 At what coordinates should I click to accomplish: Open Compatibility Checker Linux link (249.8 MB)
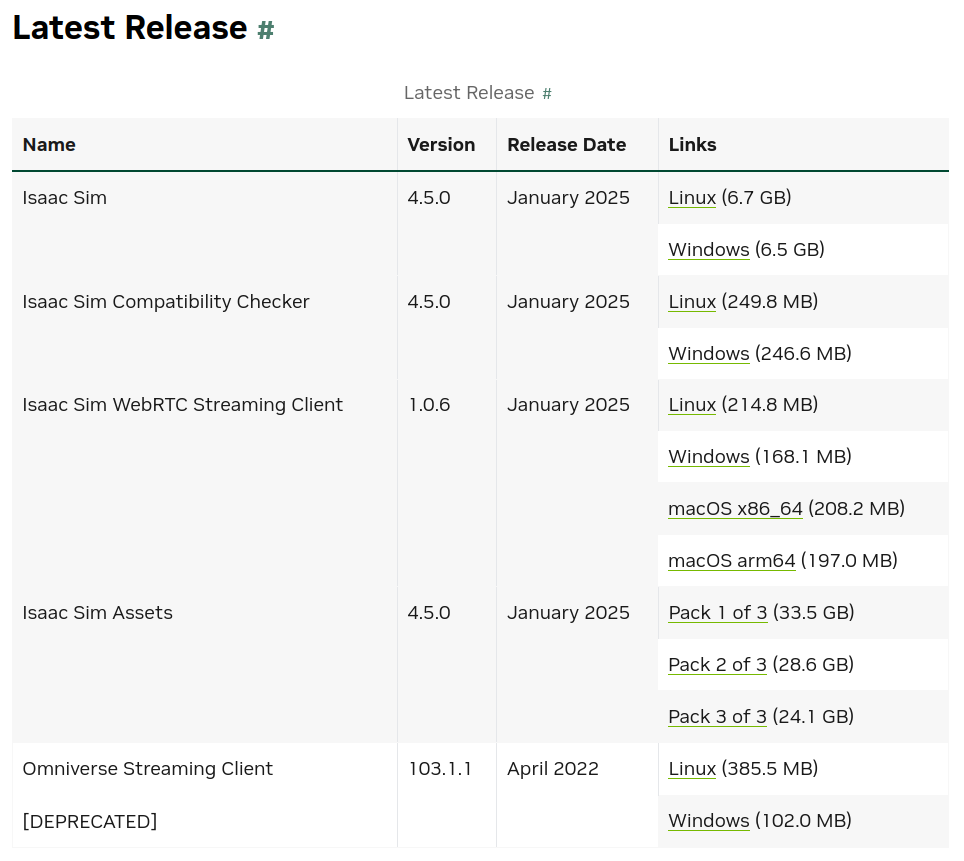(x=692, y=301)
